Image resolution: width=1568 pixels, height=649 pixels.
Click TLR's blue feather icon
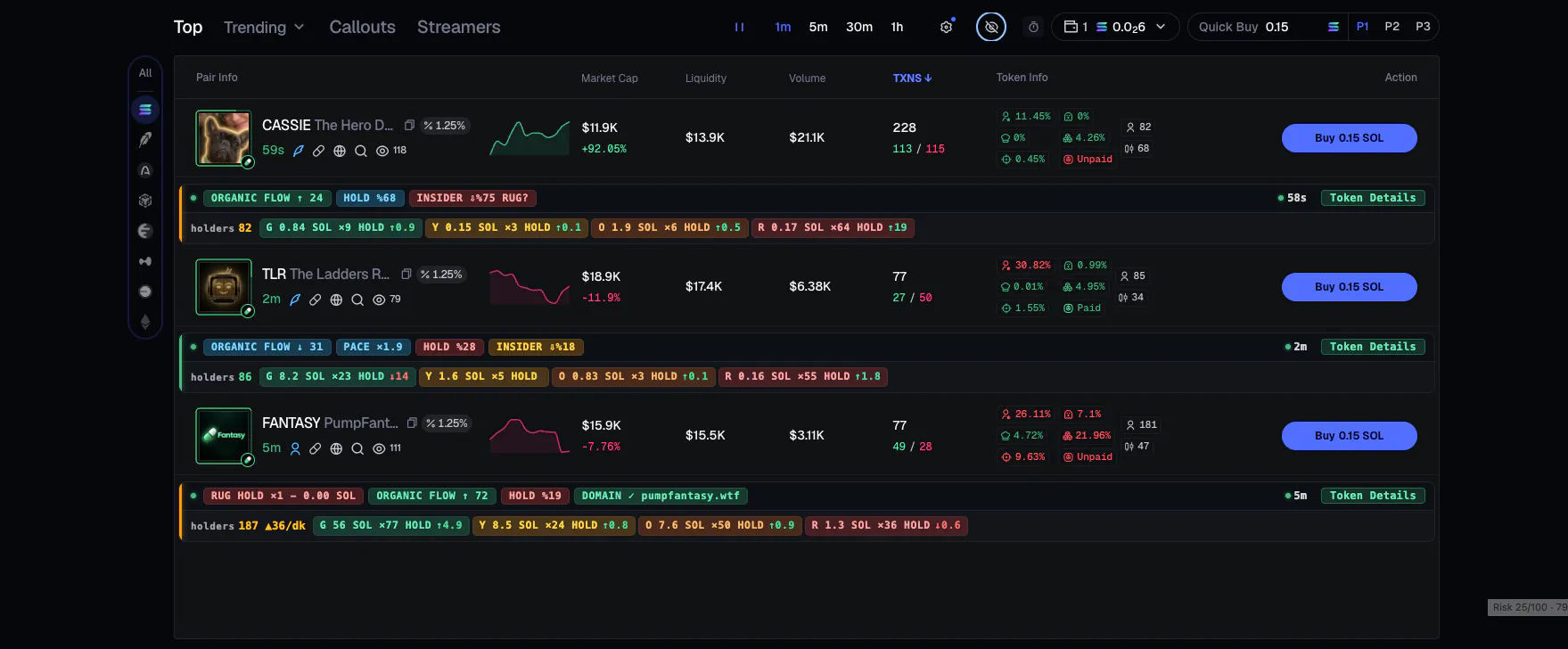[295, 300]
